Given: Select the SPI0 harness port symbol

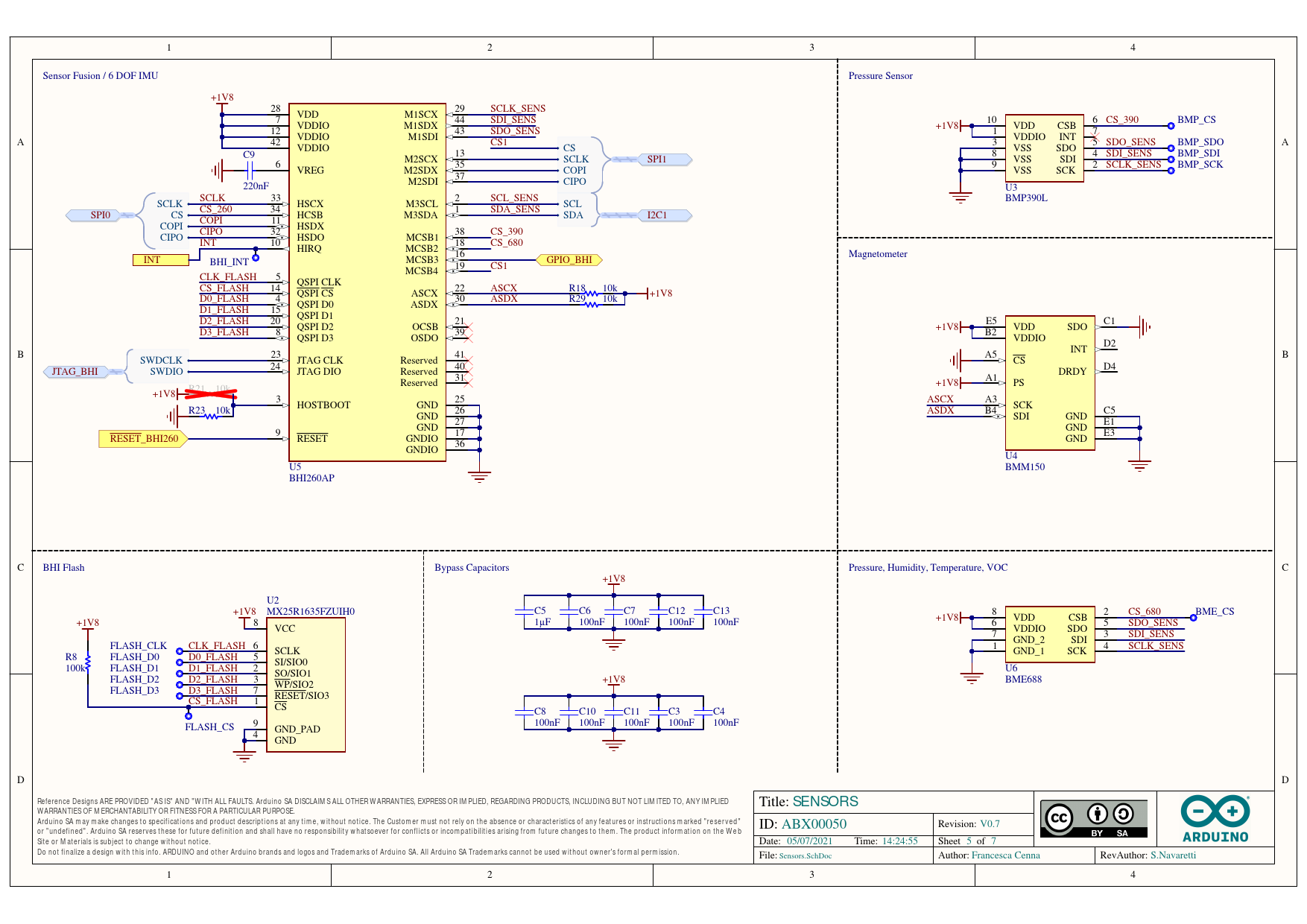Looking at the screenshot, I should (x=101, y=215).
